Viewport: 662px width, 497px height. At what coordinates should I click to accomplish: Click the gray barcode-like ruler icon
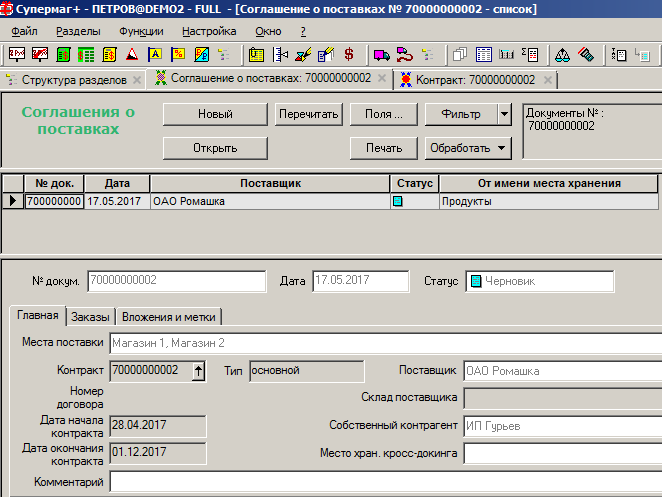[x=506, y=54]
